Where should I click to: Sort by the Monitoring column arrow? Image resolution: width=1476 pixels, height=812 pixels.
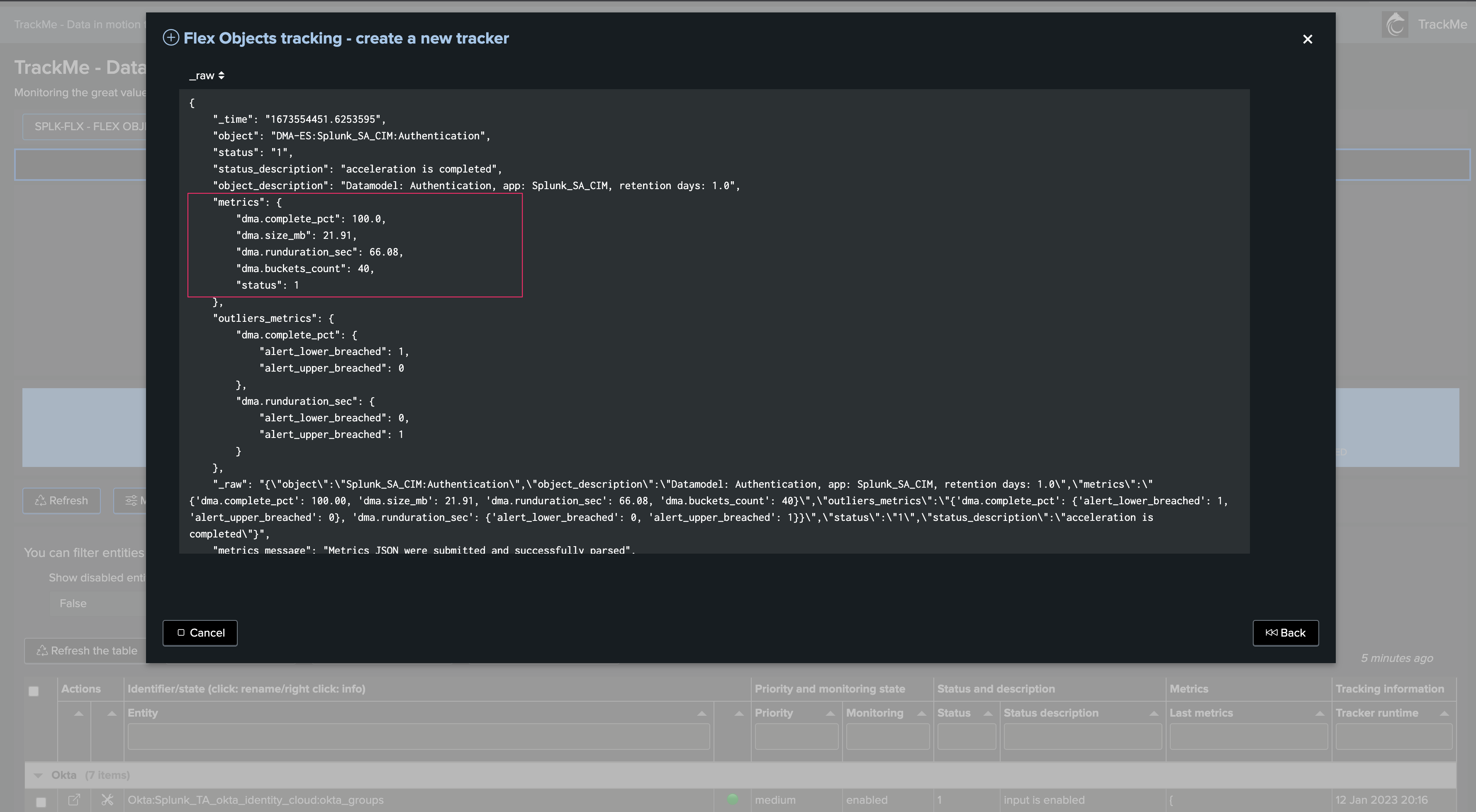[921, 713]
